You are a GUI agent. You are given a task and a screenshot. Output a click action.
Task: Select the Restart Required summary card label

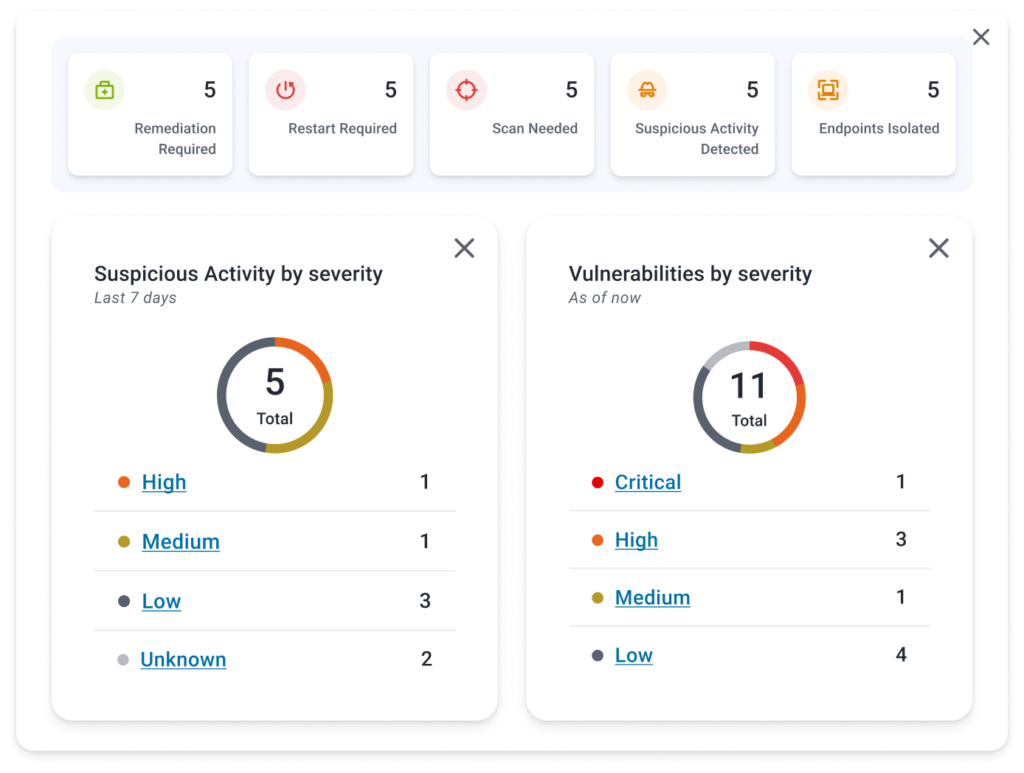(x=342, y=128)
